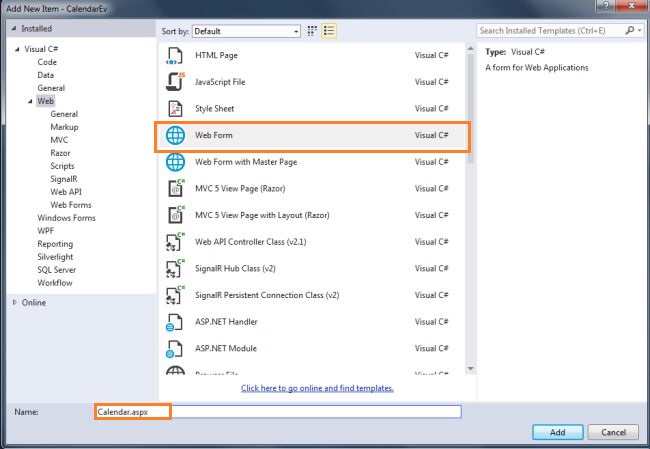Viewport: 650px width, 449px height.
Task: Select the JavaScript File template icon
Action: pyautogui.click(x=175, y=82)
